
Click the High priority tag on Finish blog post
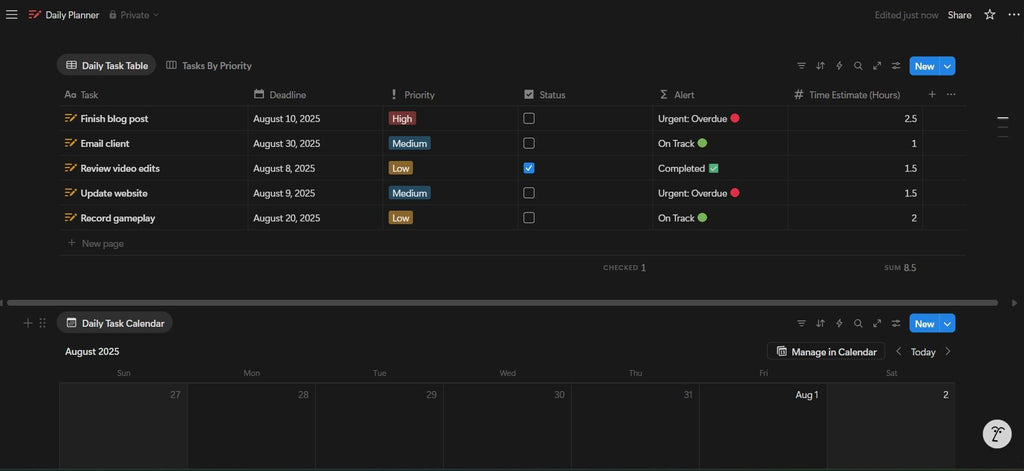pos(402,118)
